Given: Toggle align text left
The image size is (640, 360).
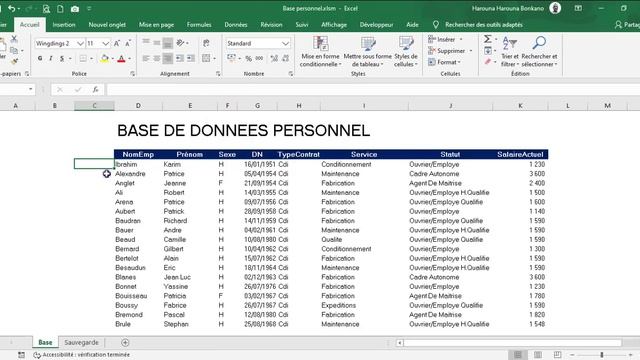Looking at the screenshot, I should click(x=146, y=58).
